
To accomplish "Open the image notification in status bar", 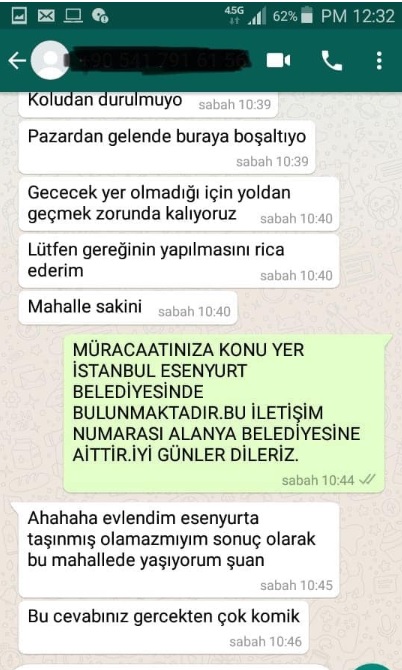I will coord(18,16).
